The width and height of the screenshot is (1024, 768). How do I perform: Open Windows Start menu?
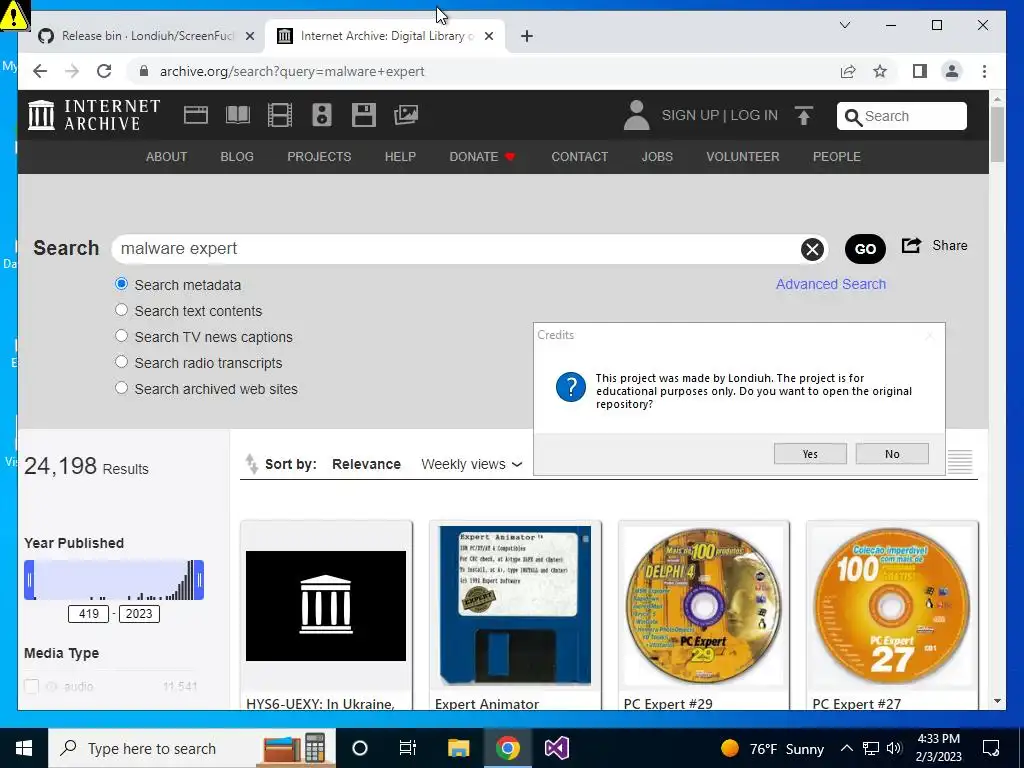24,748
